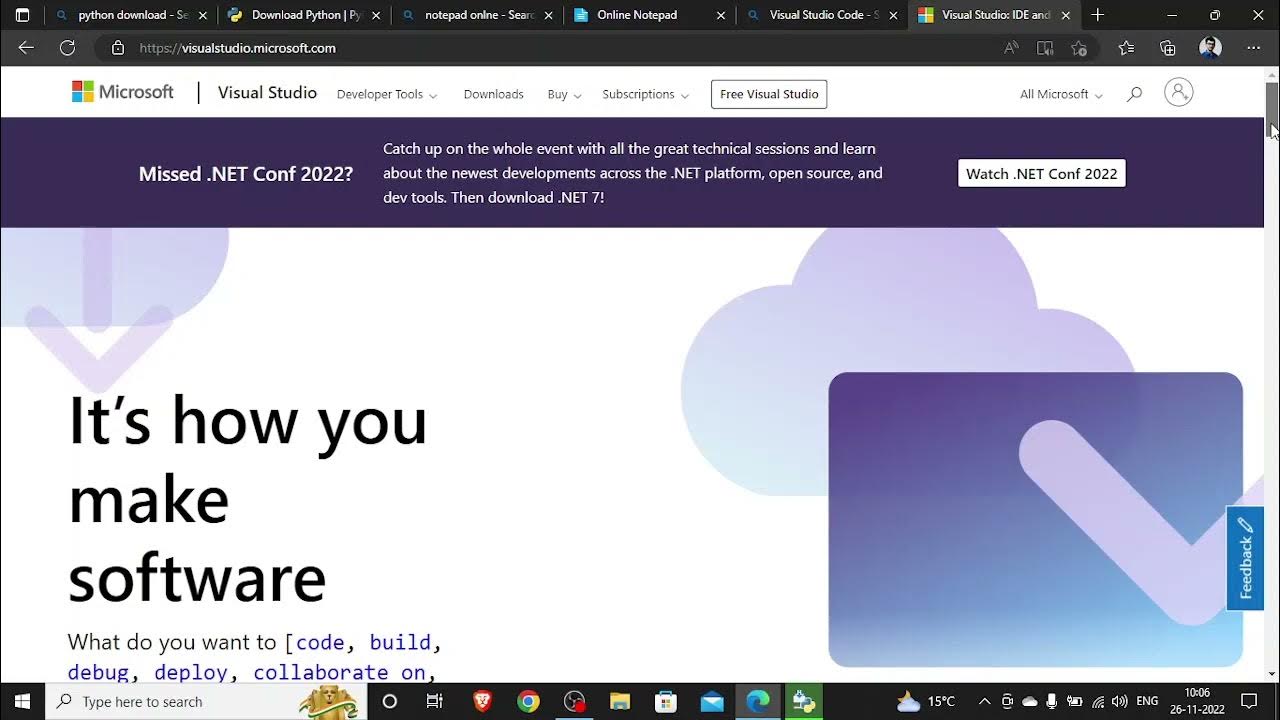Open the notification center
This screenshot has height=720, width=1280.
point(1249,701)
